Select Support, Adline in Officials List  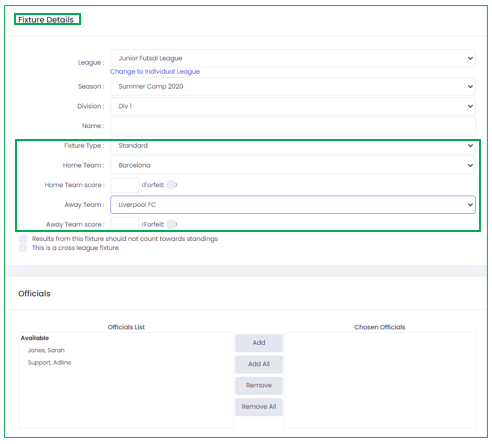49,363
